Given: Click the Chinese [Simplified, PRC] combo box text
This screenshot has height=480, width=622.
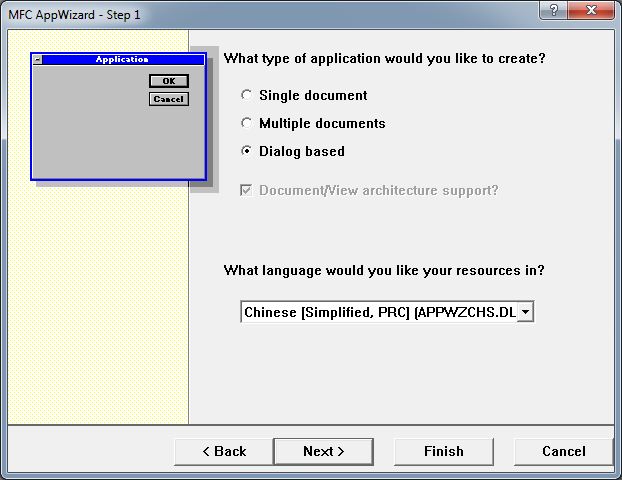Looking at the screenshot, I should coord(379,312).
